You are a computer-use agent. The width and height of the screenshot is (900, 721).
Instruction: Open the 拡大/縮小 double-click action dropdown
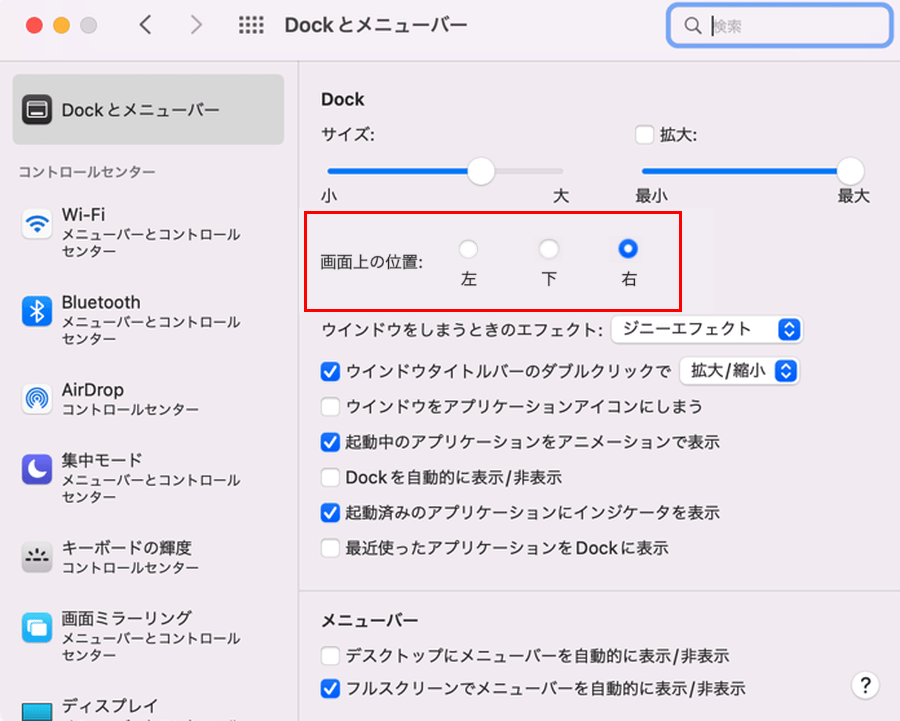point(739,371)
